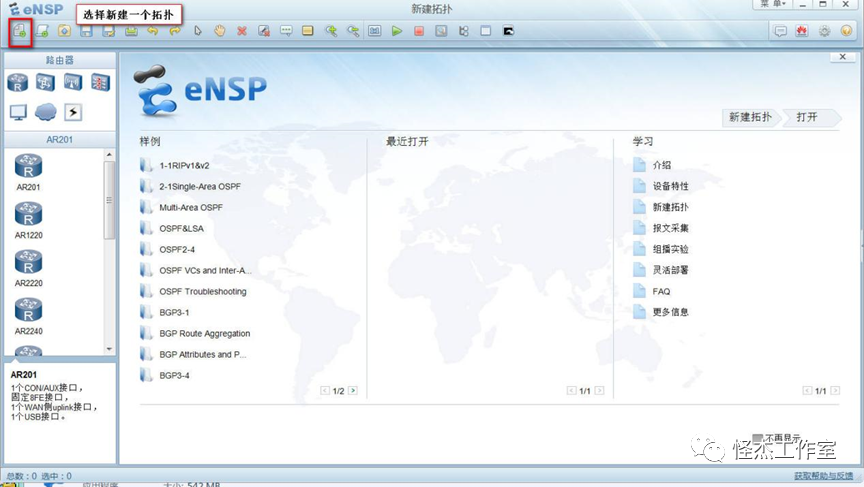This screenshot has height=487, width=864.
Task: Open the console window toolbar icon
Action: pyautogui.click(x=508, y=31)
